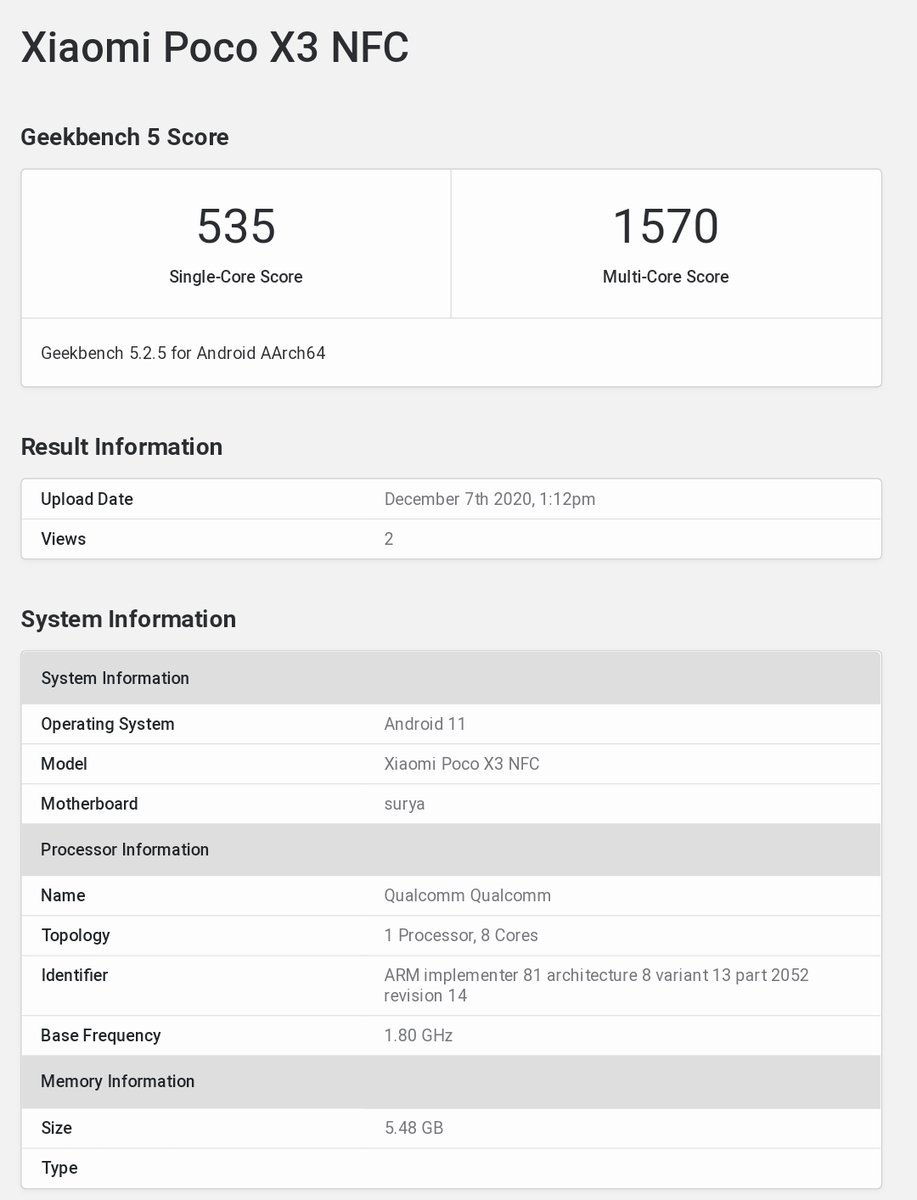917x1200 pixels.
Task: Select the 1.80 GHz value
Action: (419, 1036)
